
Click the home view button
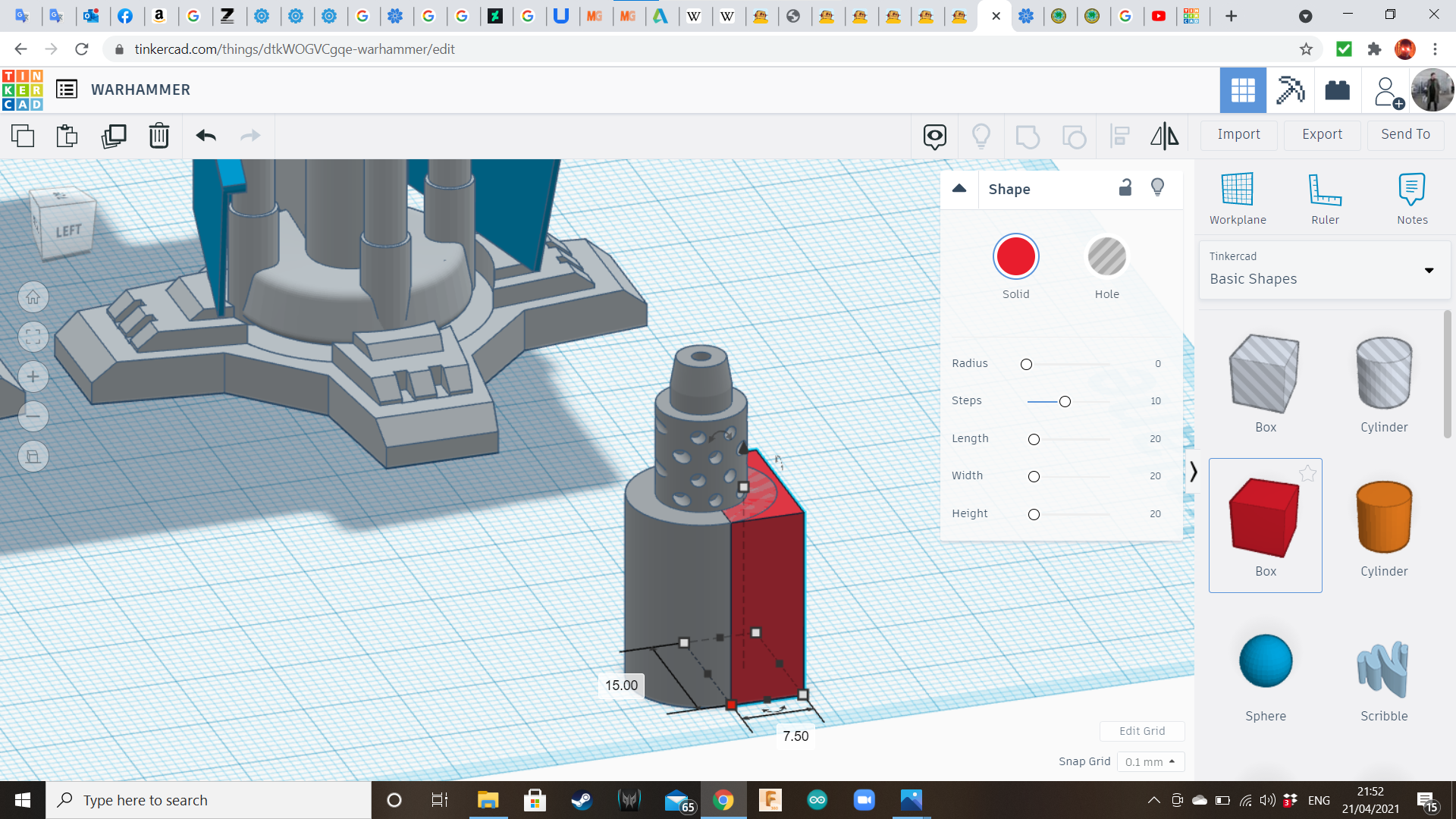click(x=33, y=297)
